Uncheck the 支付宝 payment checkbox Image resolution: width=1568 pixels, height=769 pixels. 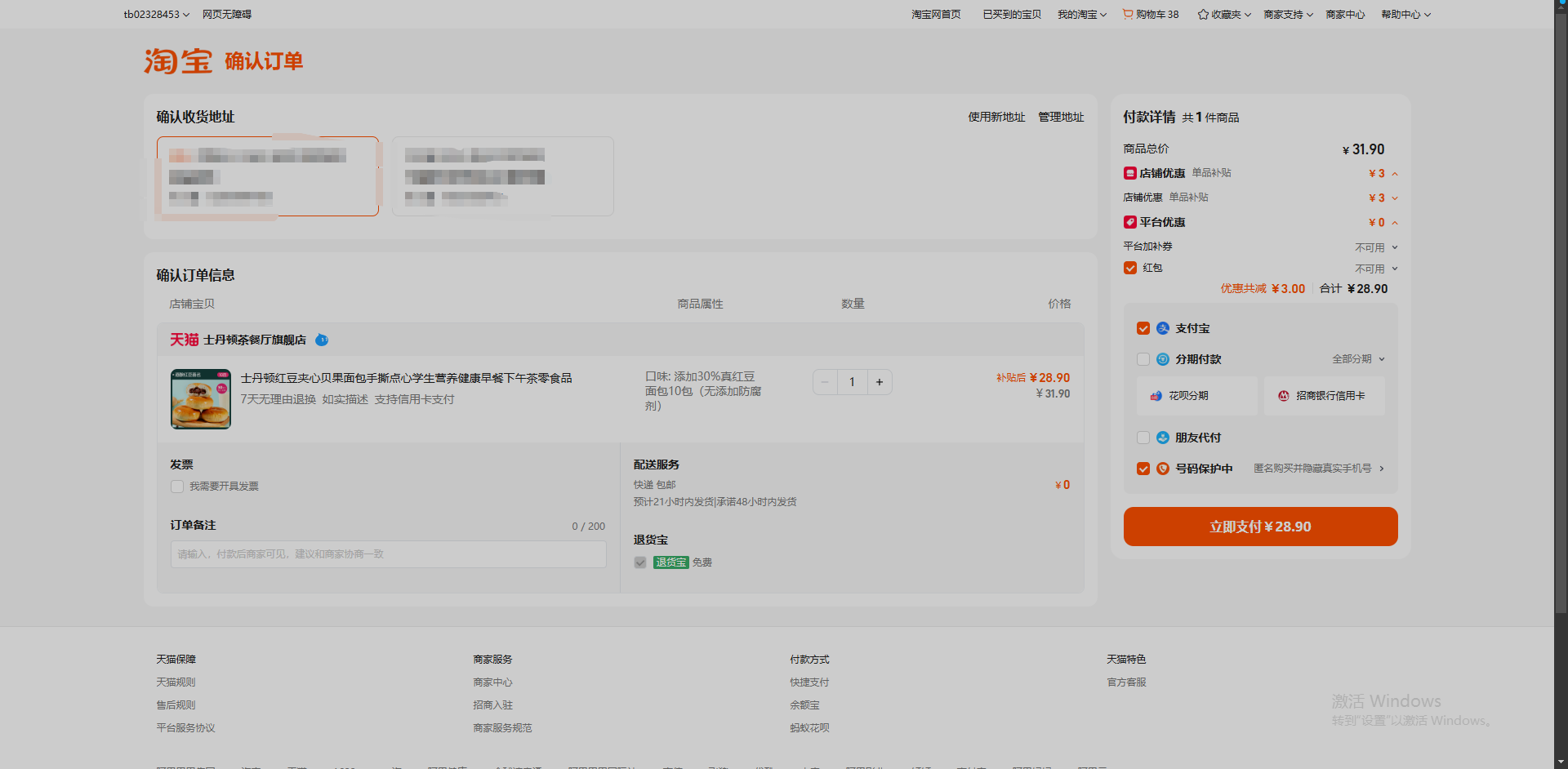1143,328
